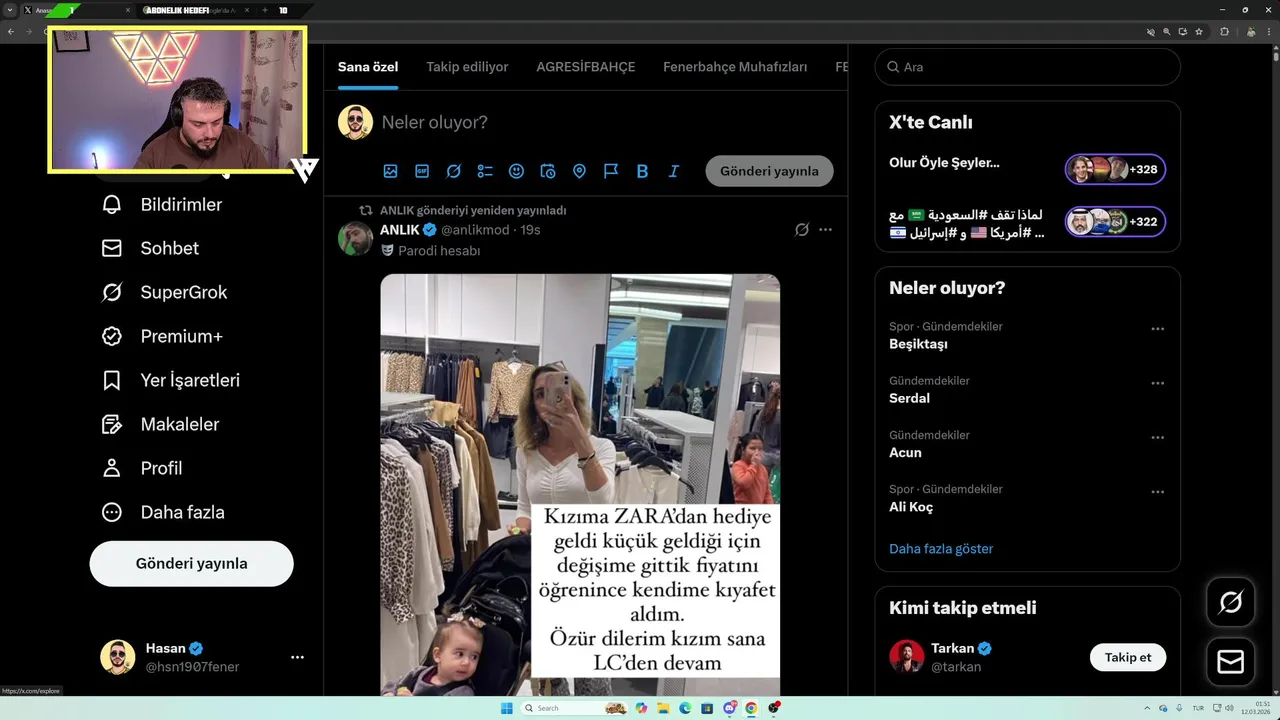Open File Explorer from taskbar
The width and height of the screenshot is (1280, 720).
[663, 708]
